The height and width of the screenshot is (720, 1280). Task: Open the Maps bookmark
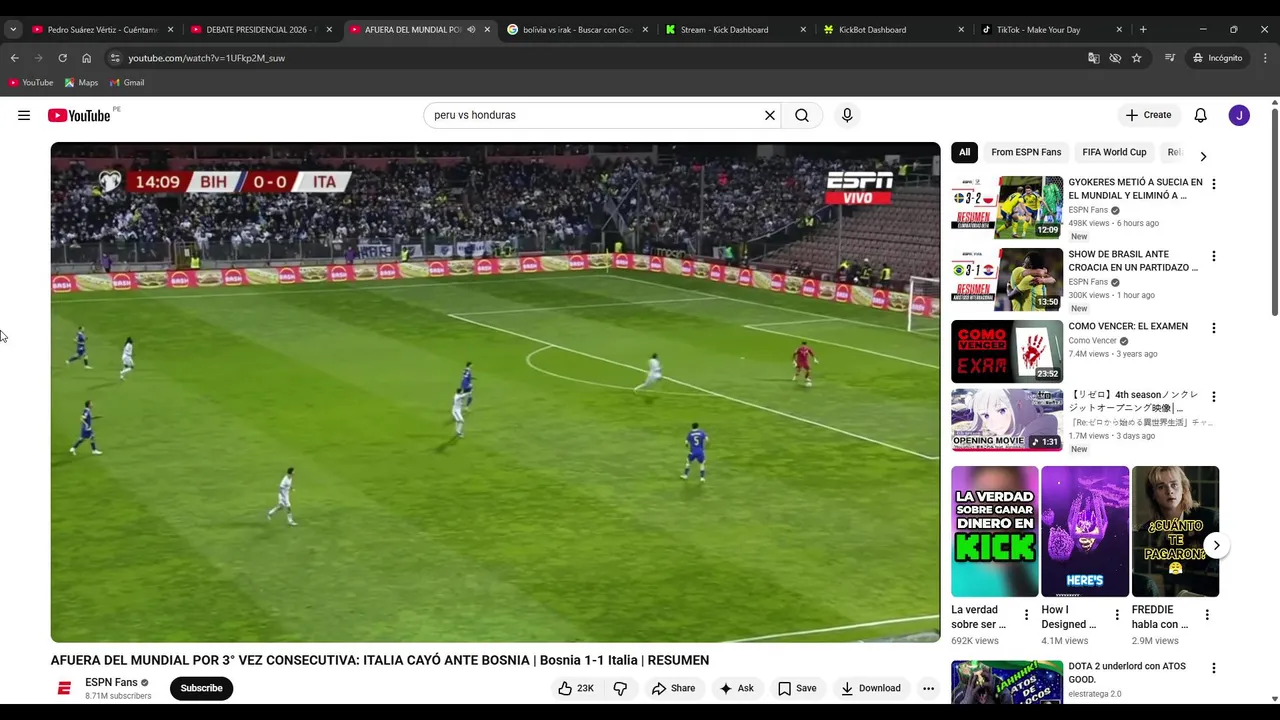click(82, 82)
